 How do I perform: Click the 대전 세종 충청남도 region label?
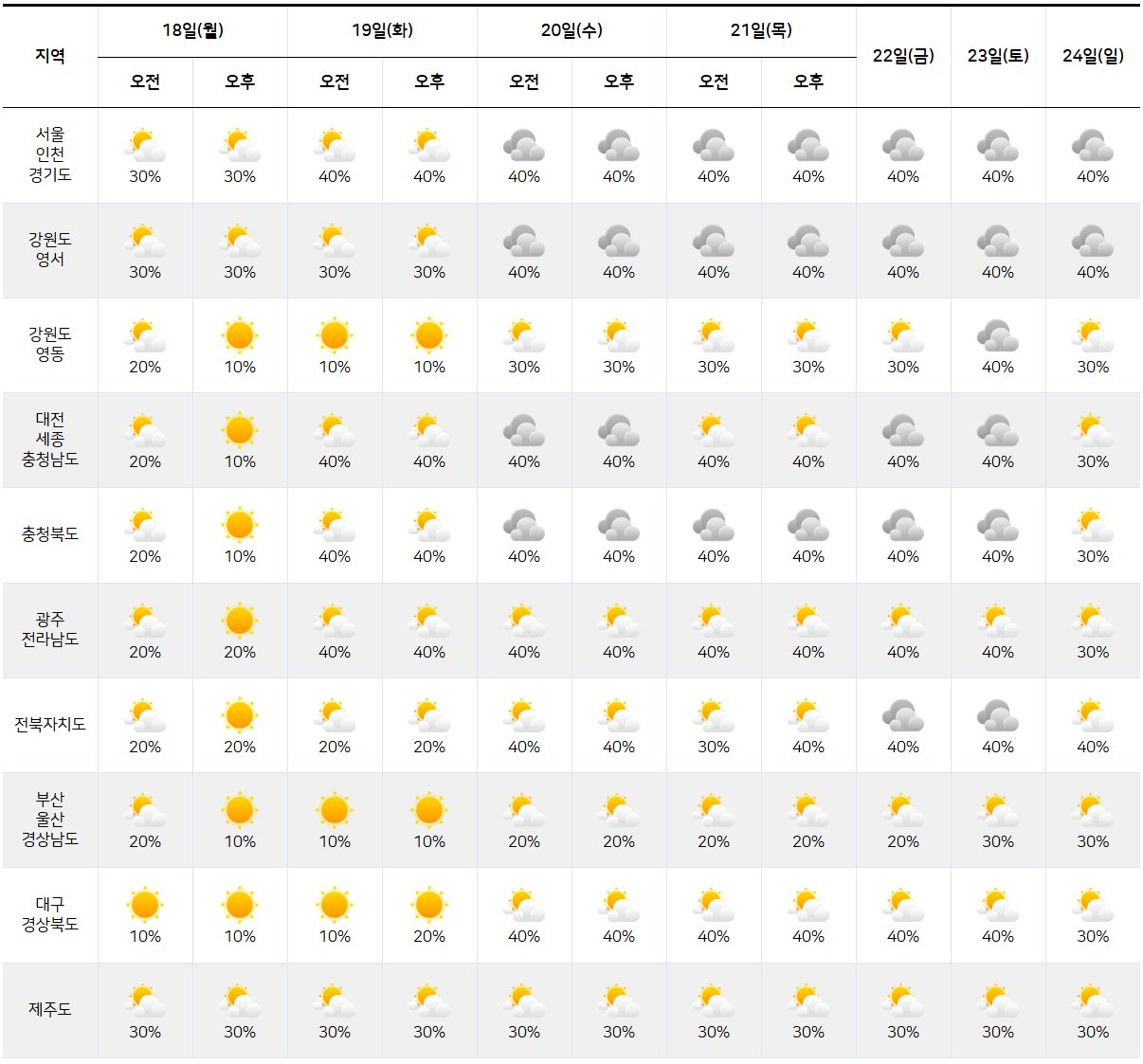50,440
